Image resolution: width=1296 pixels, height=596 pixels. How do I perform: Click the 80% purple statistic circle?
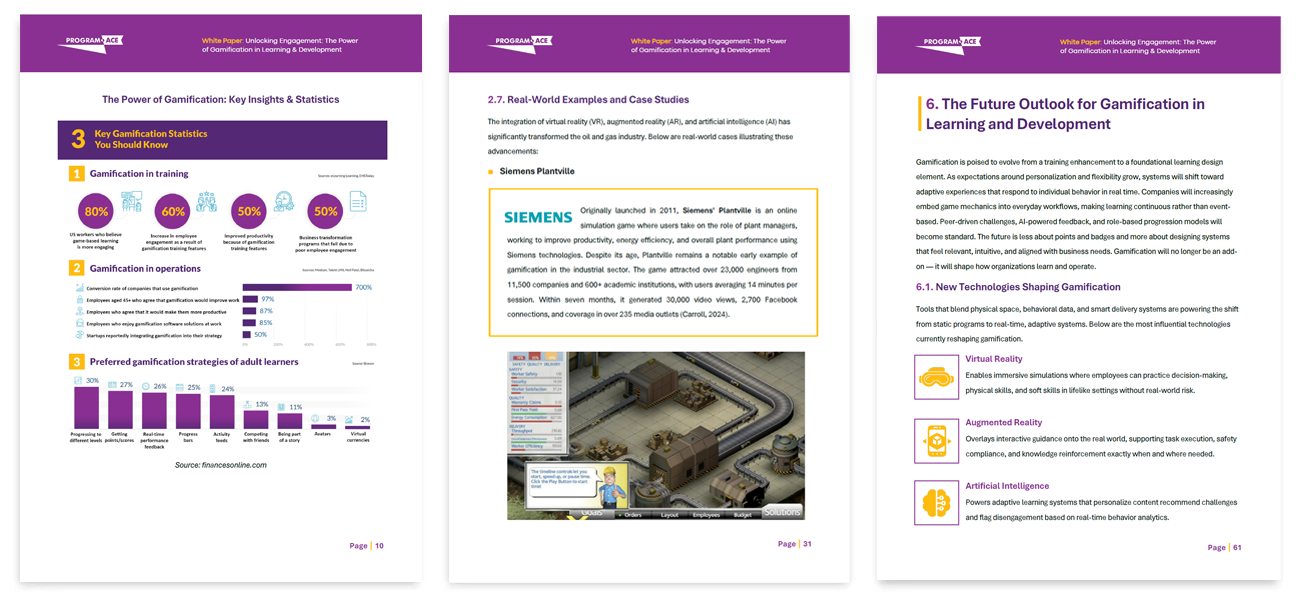96,212
